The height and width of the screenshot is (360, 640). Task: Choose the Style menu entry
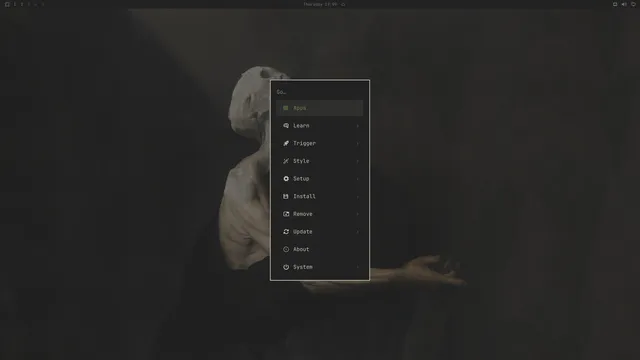pyautogui.click(x=320, y=161)
